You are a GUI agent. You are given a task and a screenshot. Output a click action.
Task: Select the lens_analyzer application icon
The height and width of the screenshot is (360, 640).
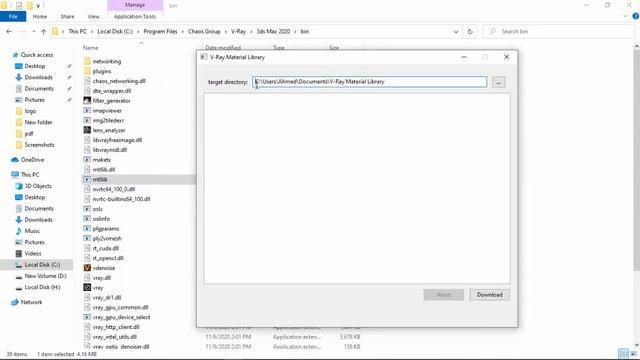pos(87,130)
